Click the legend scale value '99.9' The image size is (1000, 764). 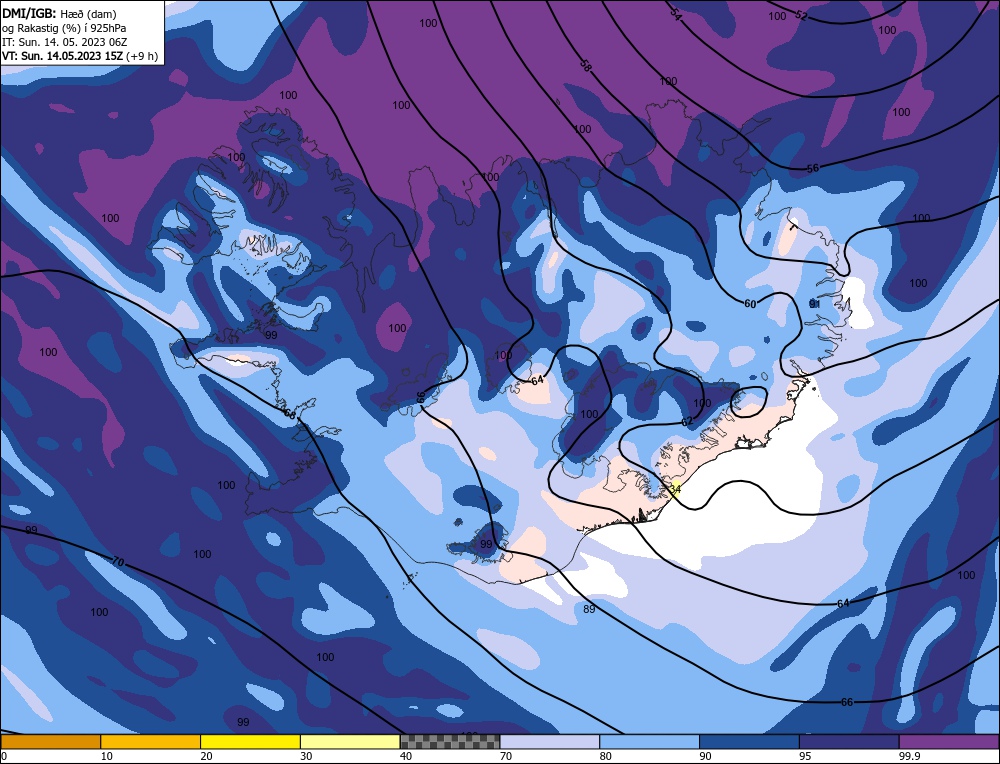point(908,756)
